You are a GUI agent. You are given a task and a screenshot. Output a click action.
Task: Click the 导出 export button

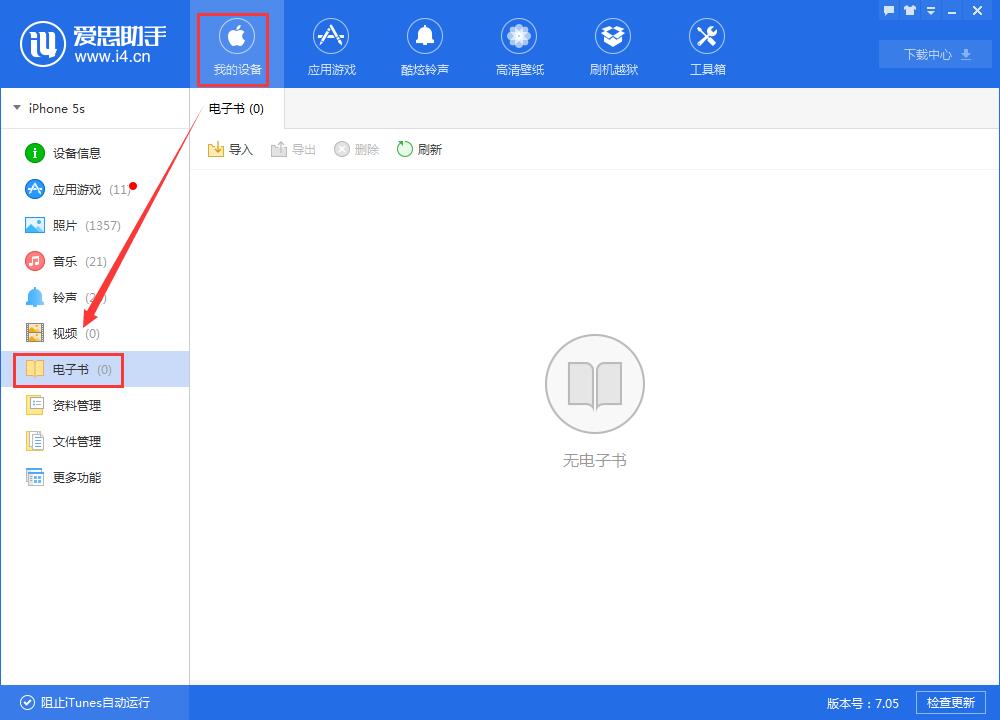point(293,149)
